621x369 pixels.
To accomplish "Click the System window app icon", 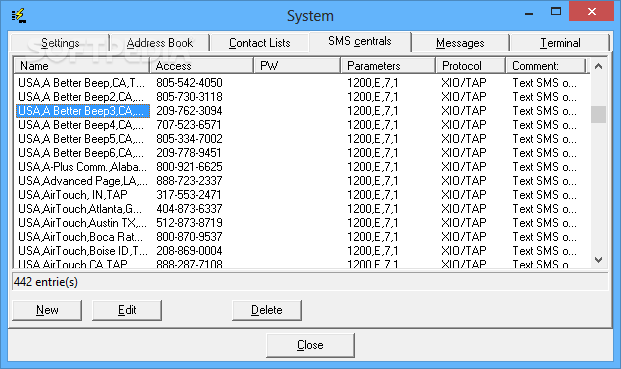I will [x=18, y=15].
